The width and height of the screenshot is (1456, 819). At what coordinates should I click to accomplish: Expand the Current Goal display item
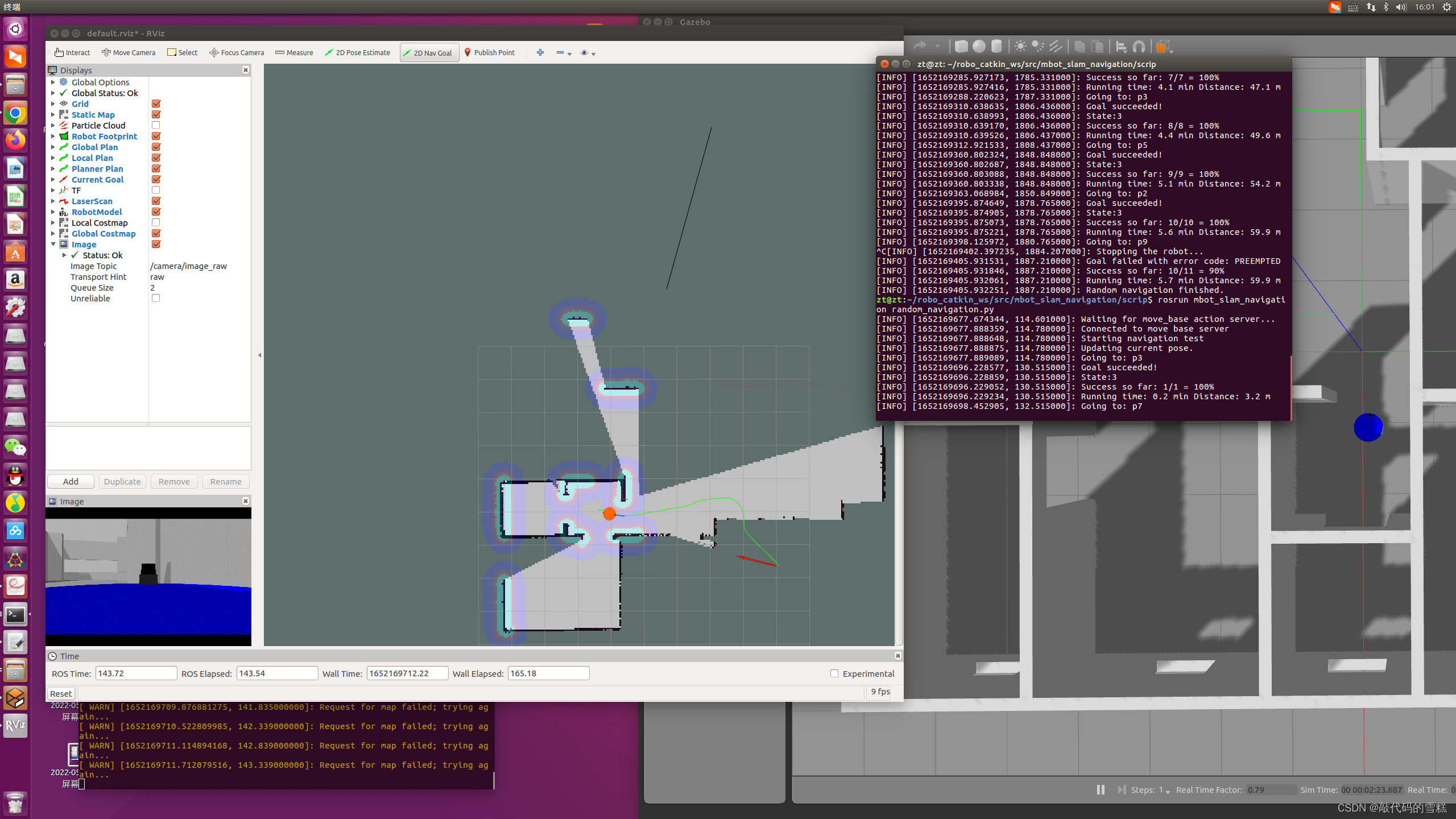[x=53, y=179]
